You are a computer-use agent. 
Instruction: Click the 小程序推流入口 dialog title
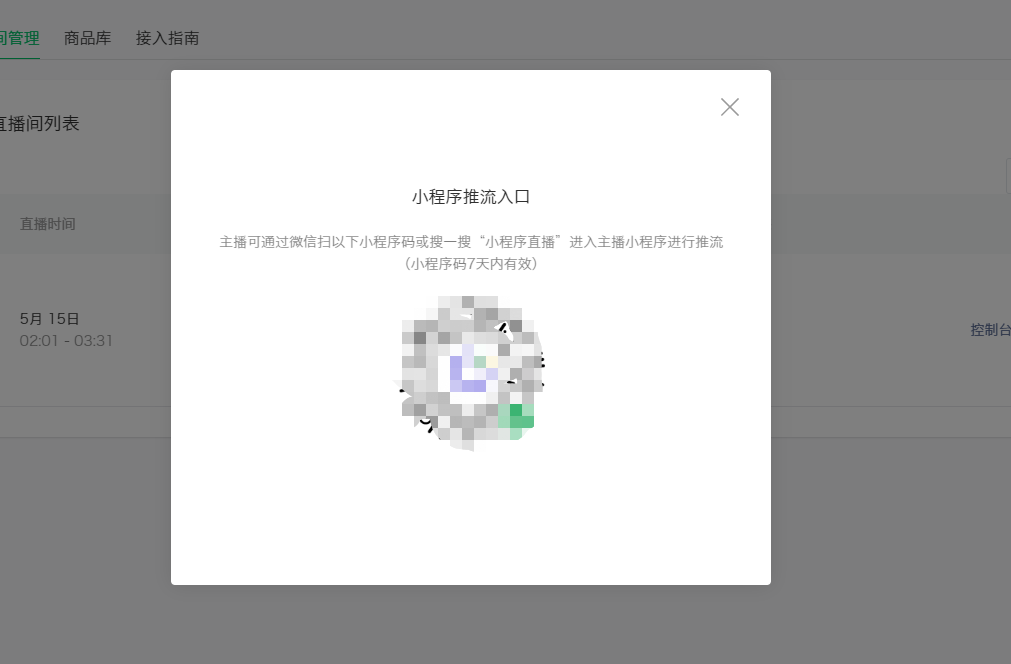[471, 197]
